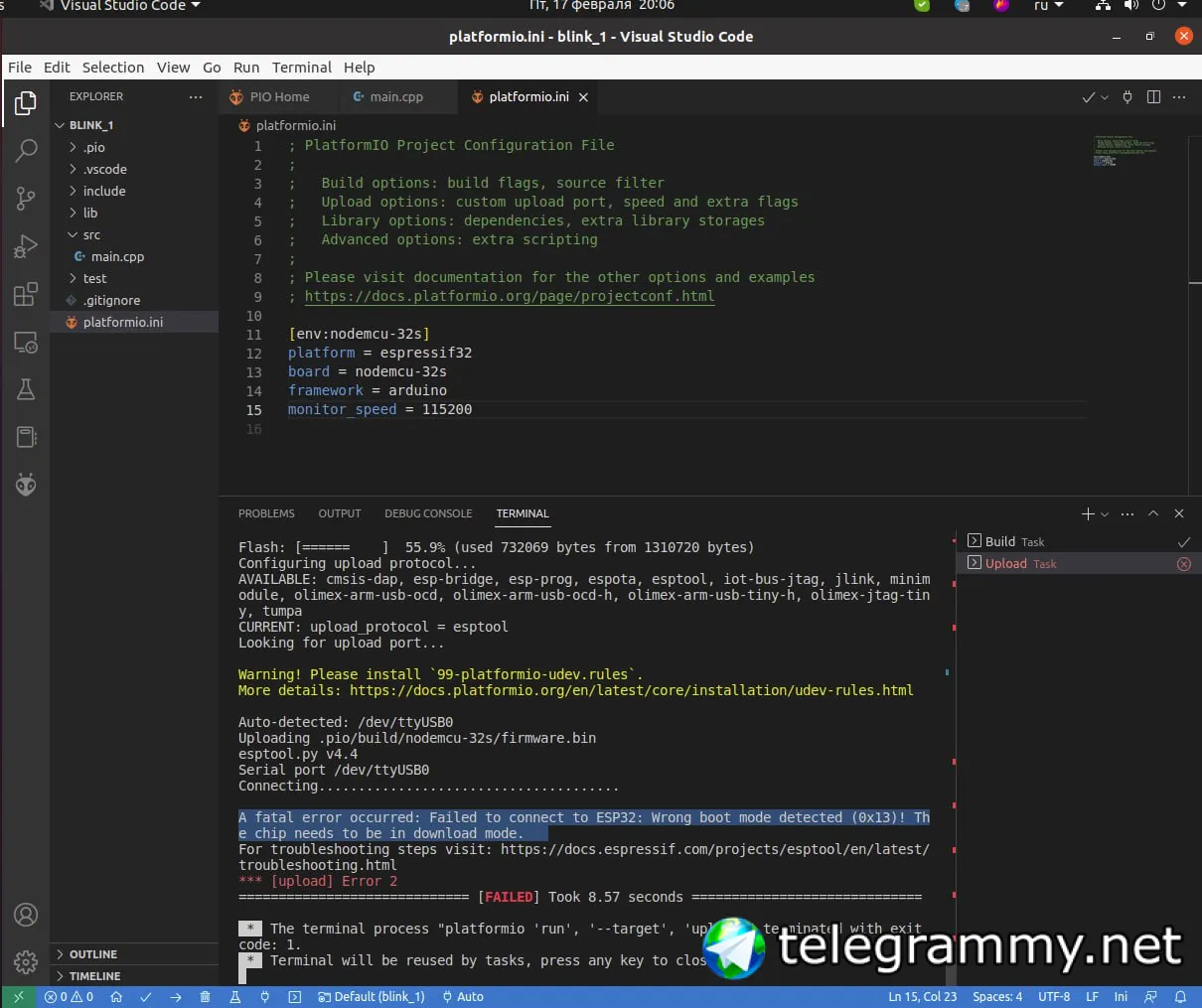Open the PlatformIO alien icon in activity bar
The image size is (1202, 1008).
26,485
